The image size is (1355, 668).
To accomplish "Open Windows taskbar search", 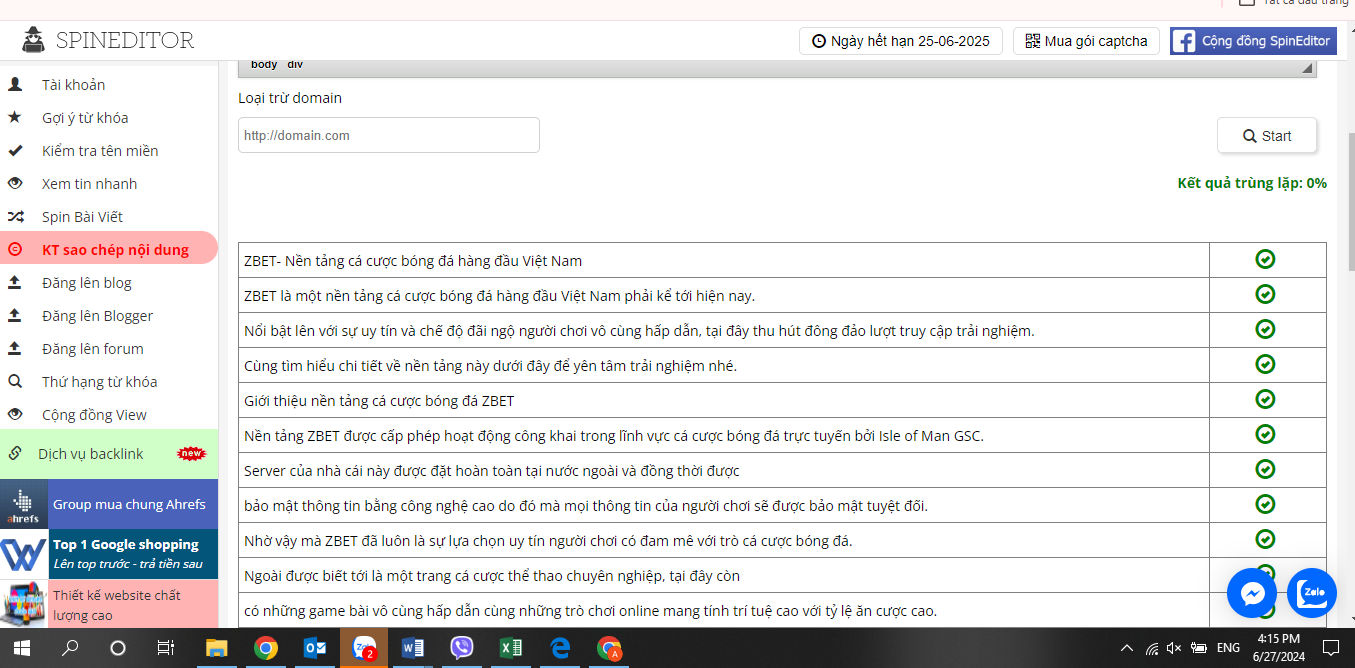I will click(x=70, y=648).
